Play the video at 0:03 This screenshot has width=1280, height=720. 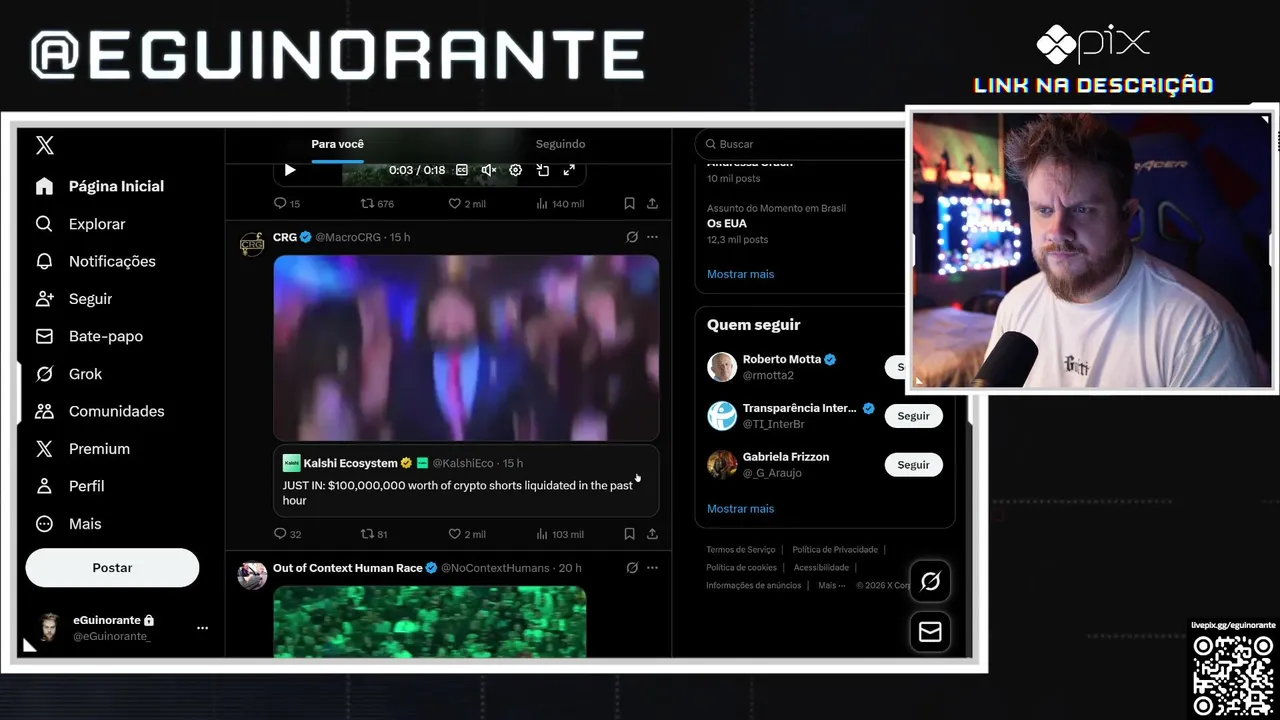point(290,170)
